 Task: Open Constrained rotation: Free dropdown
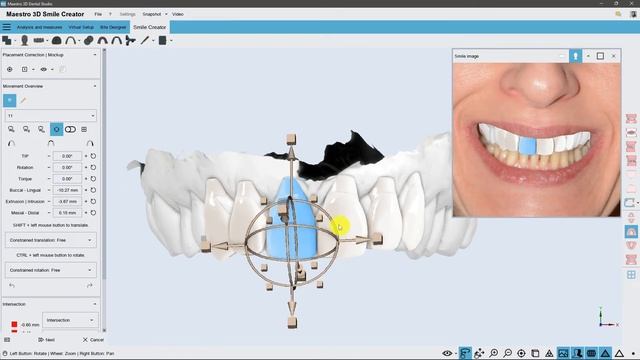(51, 270)
